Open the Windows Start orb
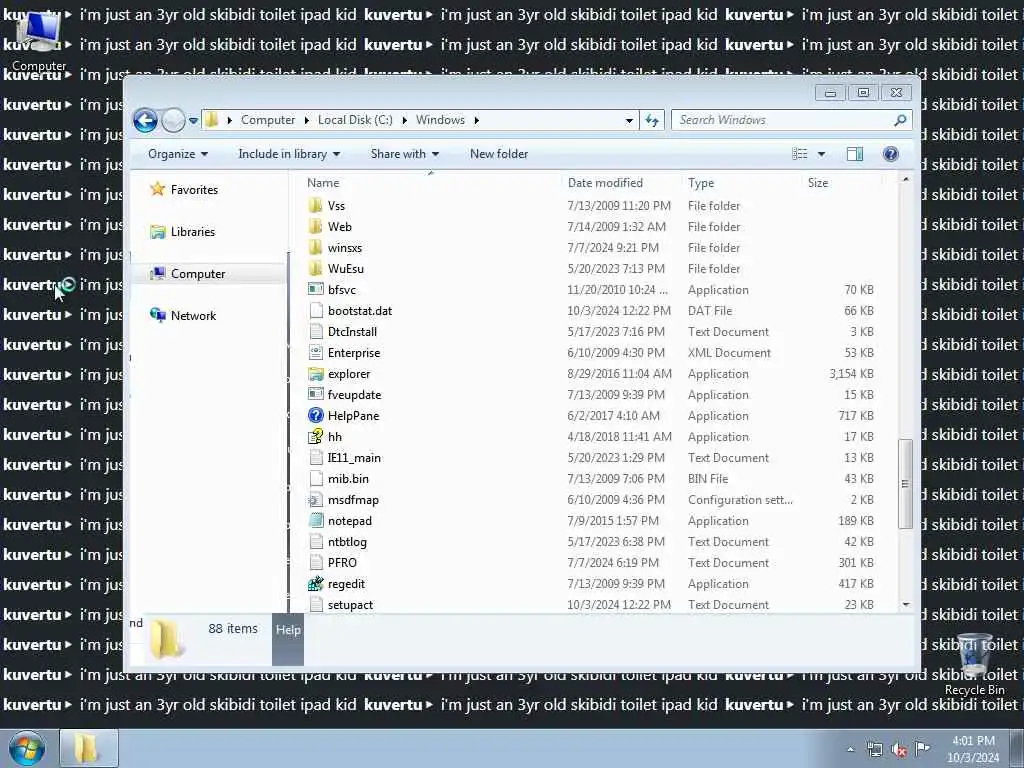This screenshot has height=768, width=1024. click(x=26, y=748)
